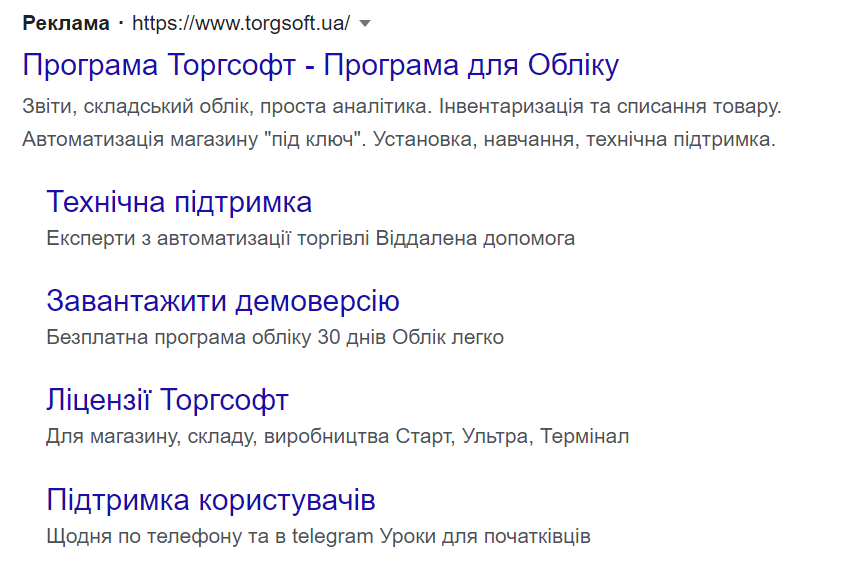Image resolution: width=867 pixels, height=584 pixels.
Task: Click the Реклама ad label
Action: [65, 23]
